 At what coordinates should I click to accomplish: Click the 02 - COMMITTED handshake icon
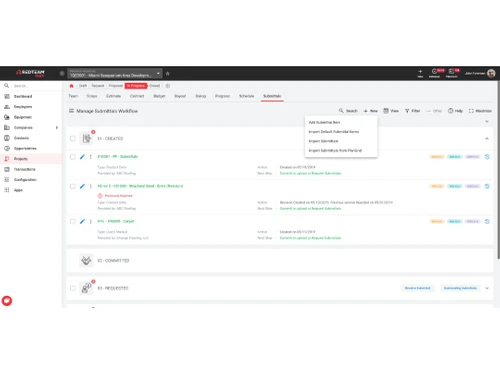[x=86, y=260]
